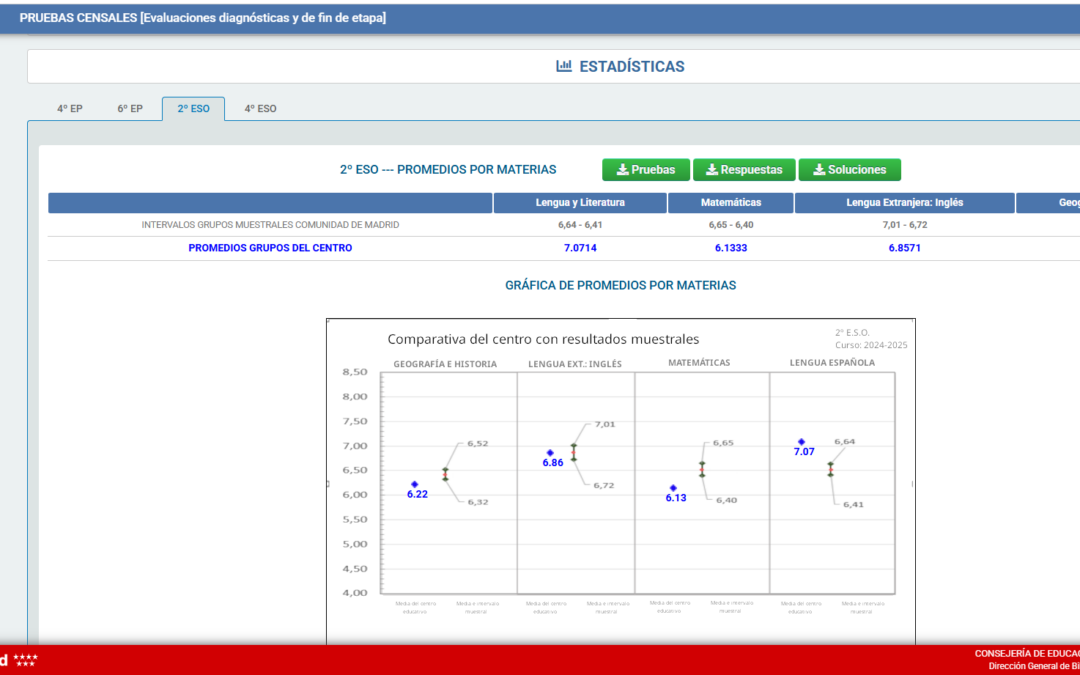Click the PRUEBAS CENSALES page title

pos(202,18)
